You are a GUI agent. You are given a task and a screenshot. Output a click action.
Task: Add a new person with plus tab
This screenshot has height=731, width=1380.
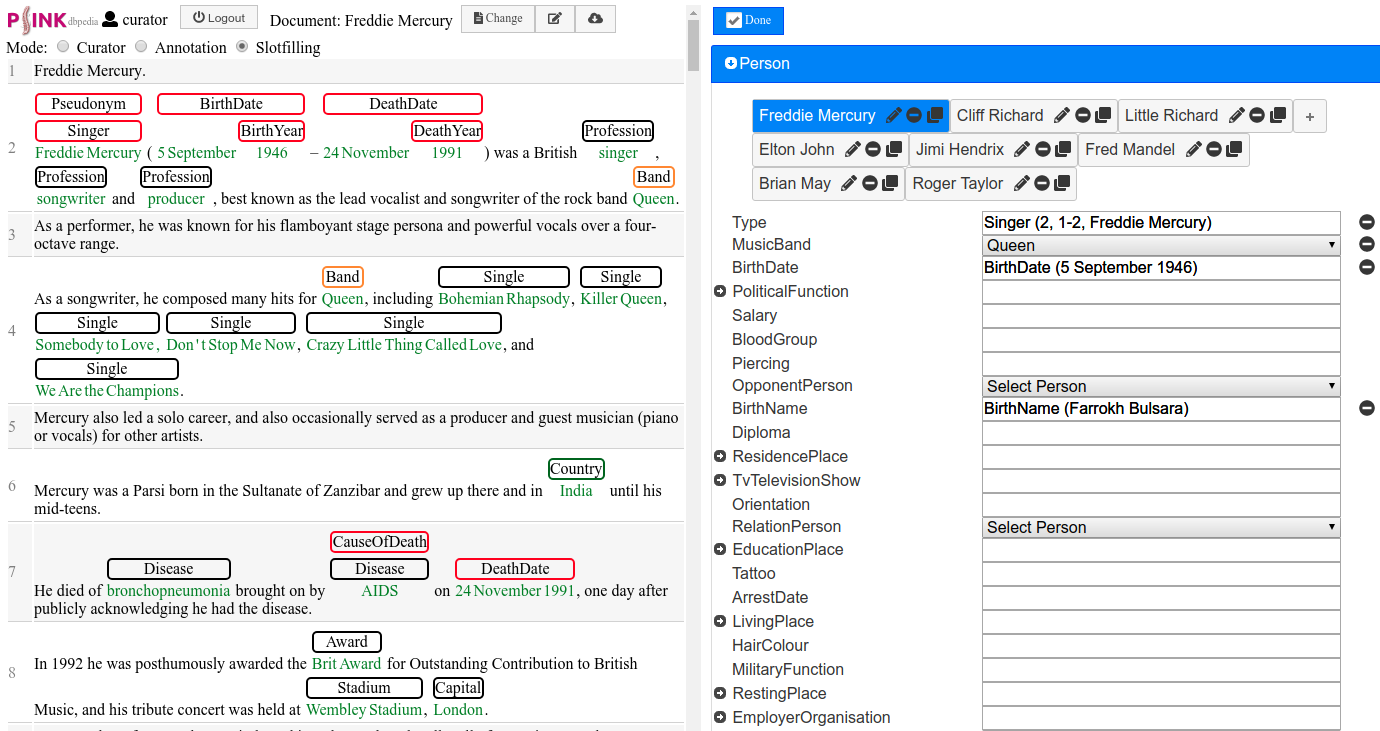(x=1309, y=116)
